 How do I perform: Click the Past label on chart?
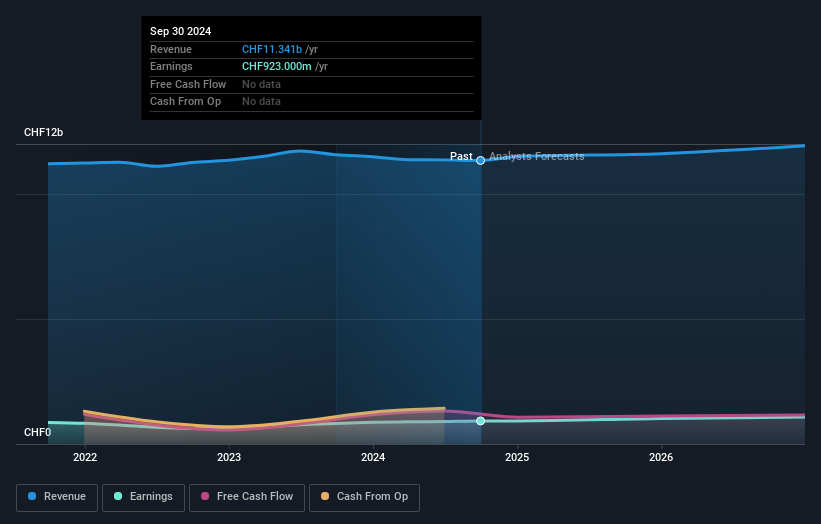point(461,157)
